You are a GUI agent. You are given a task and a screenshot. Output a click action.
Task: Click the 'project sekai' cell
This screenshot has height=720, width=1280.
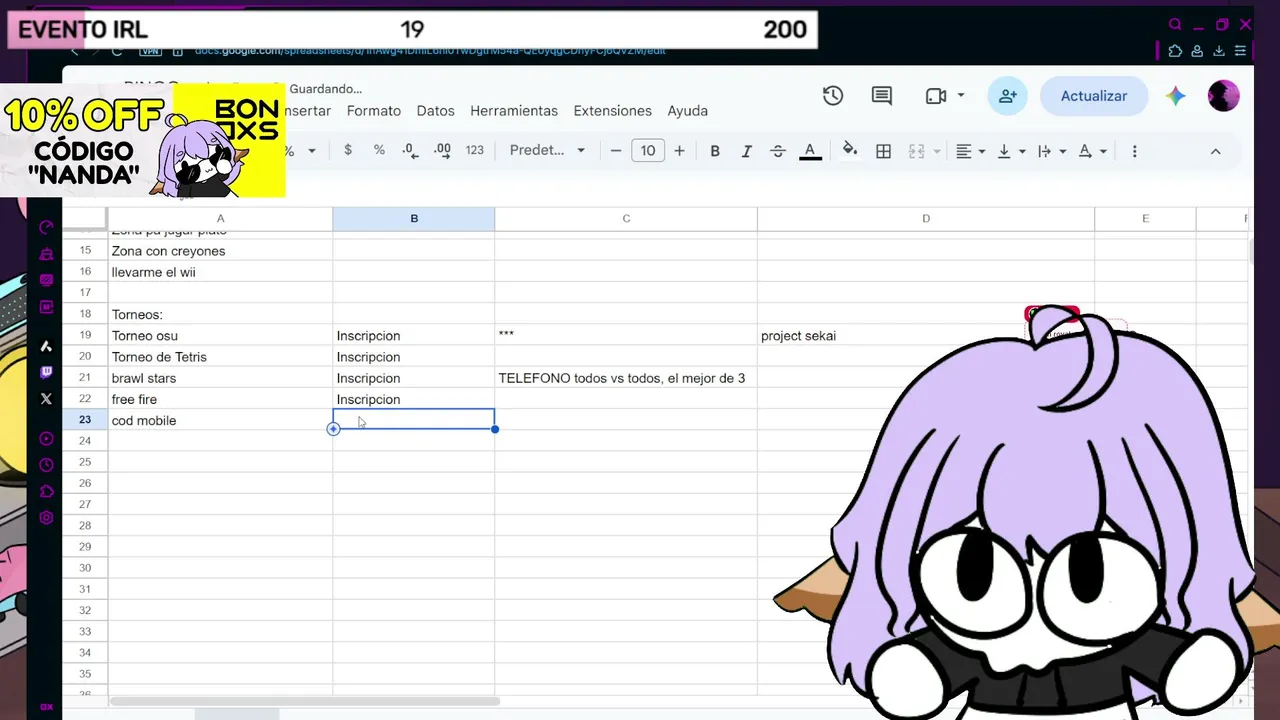[x=926, y=336]
